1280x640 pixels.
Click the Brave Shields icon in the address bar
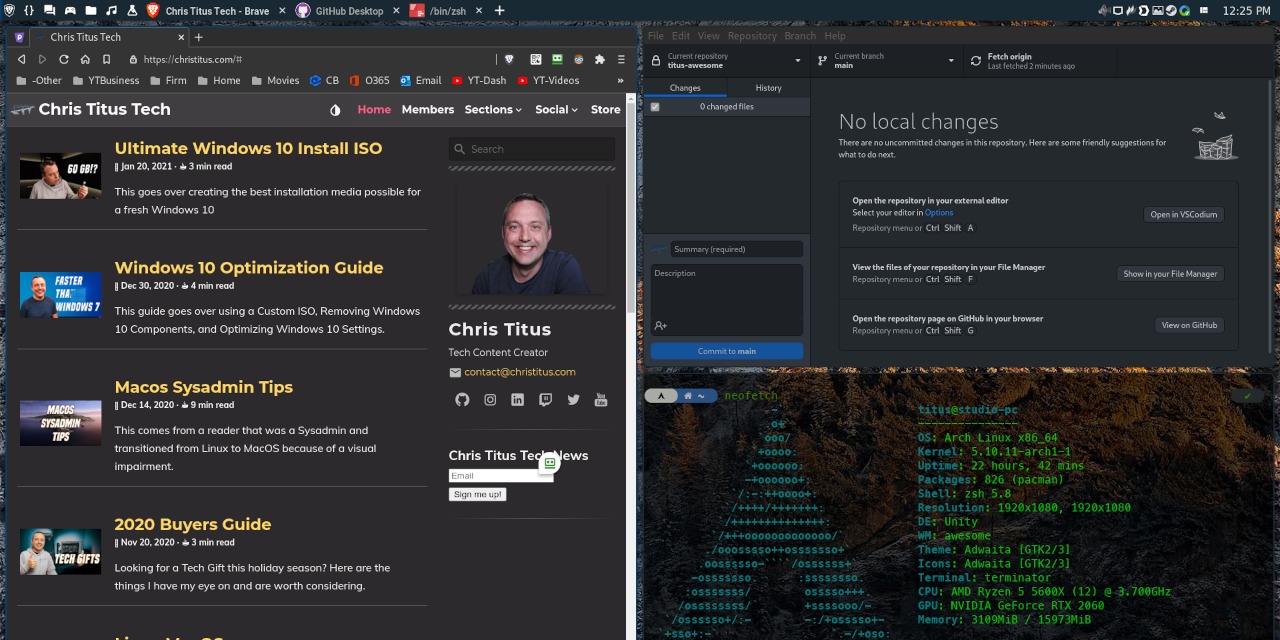[x=509, y=59]
